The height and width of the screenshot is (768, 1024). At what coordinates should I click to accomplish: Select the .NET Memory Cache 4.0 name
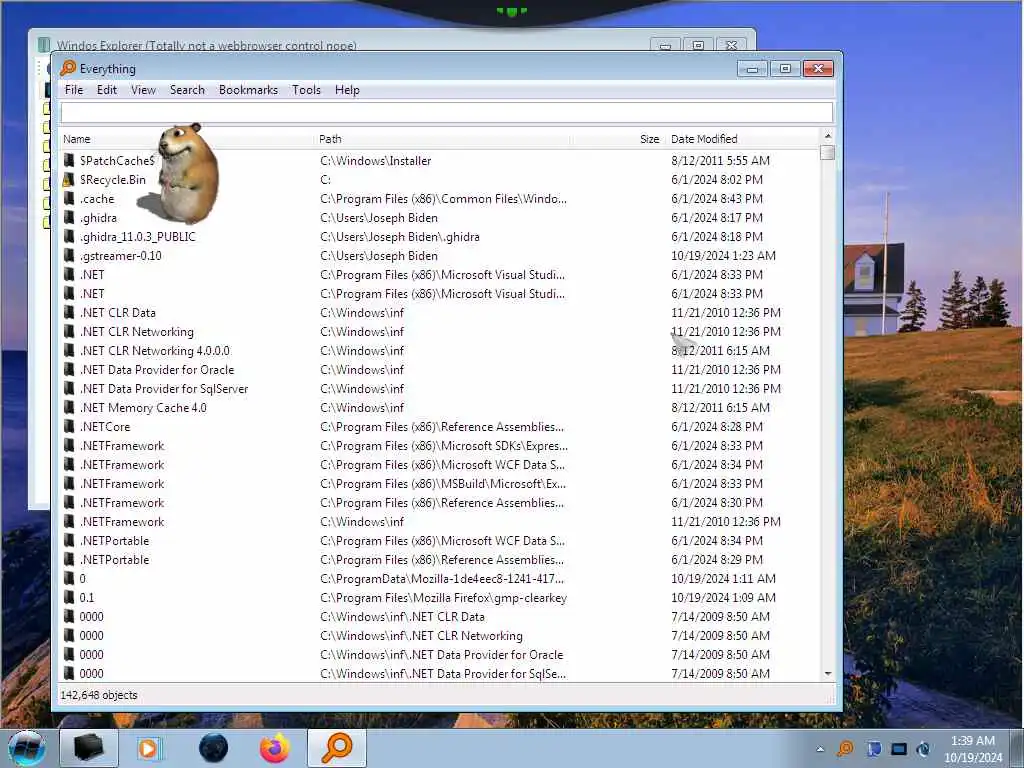point(143,408)
